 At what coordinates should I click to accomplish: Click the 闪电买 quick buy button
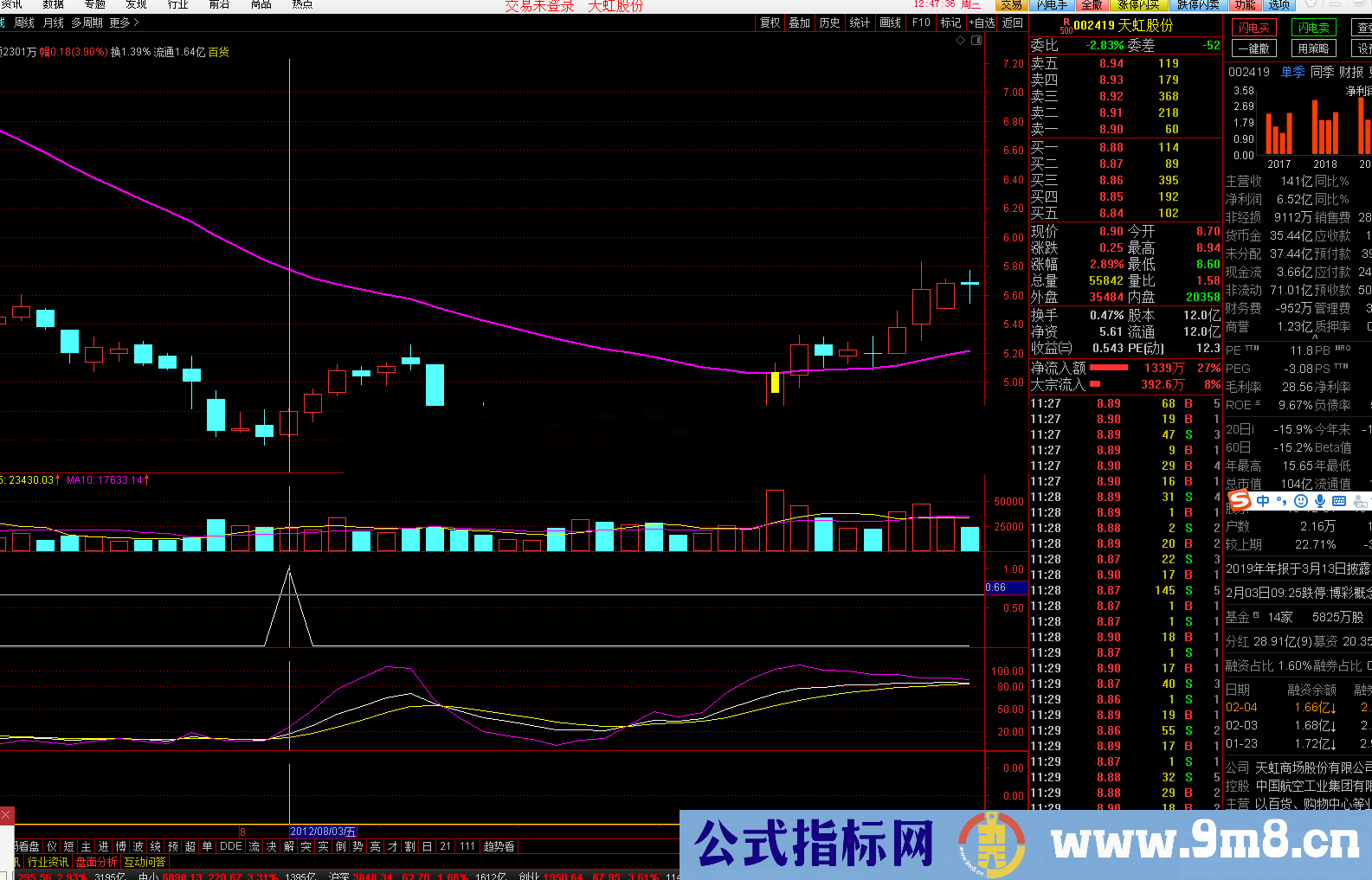coord(1253,28)
